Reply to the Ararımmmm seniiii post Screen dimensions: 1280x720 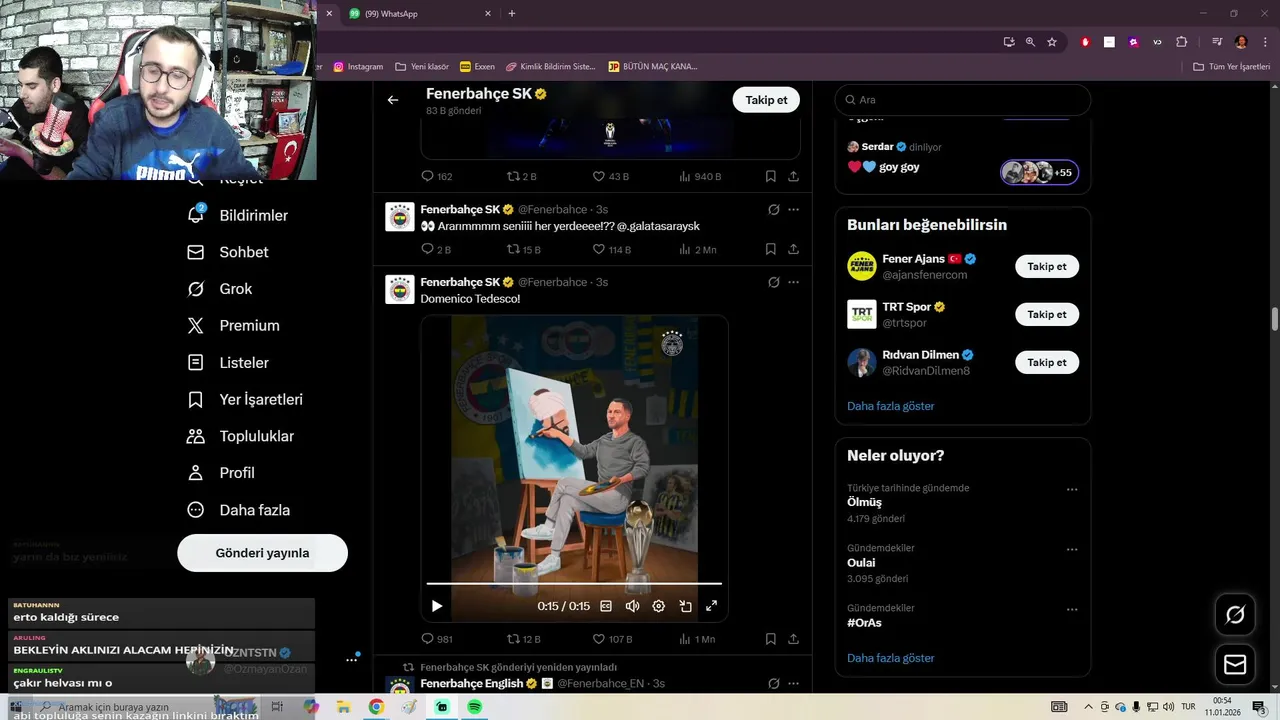click(436, 249)
